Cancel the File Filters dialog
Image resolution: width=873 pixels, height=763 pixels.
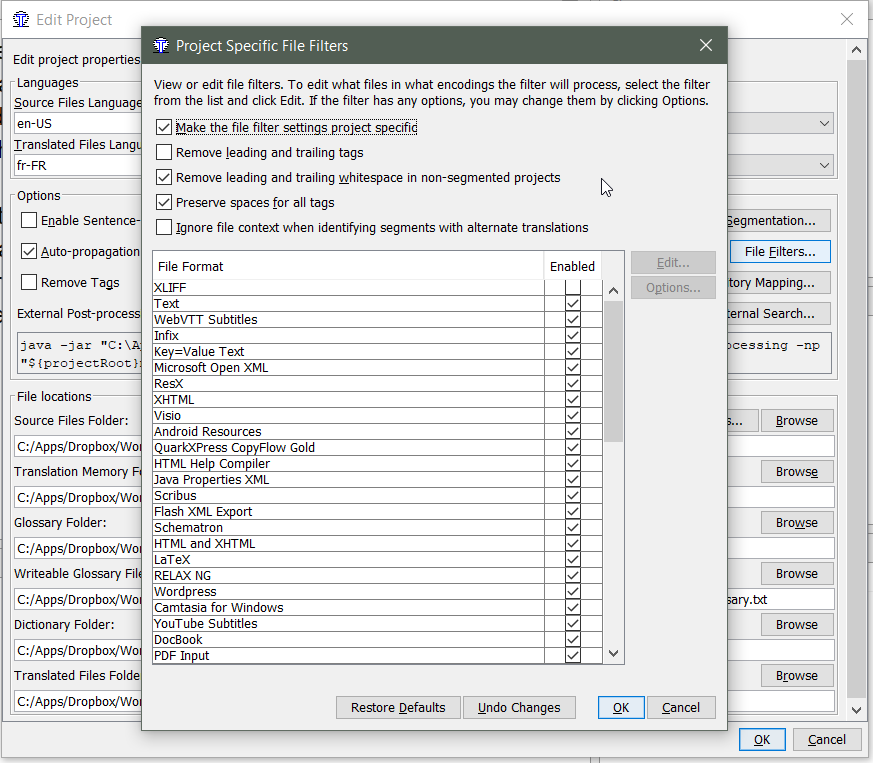pyautogui.click(x=681, y=707)
